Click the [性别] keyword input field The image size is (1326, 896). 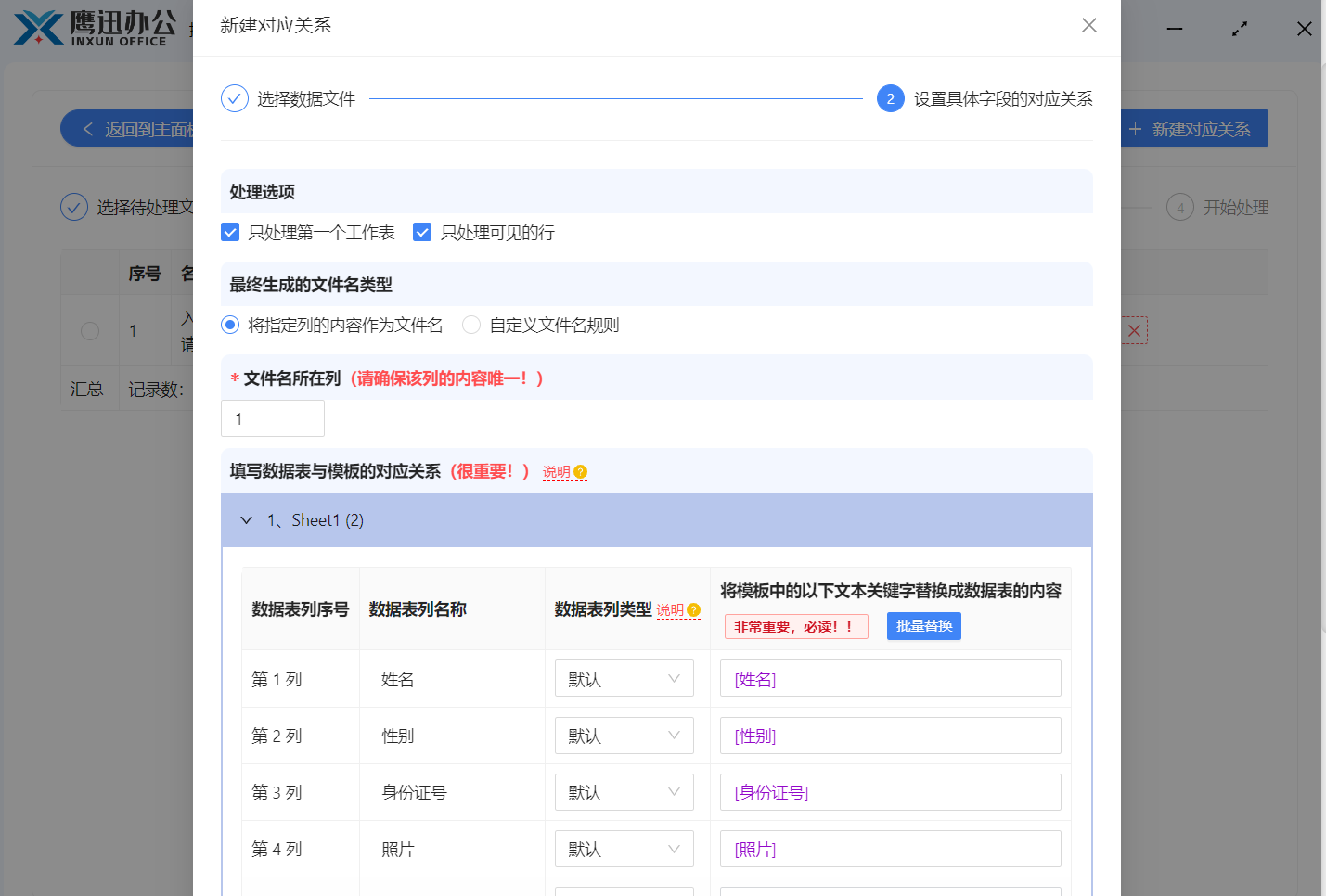click(890, 736)
